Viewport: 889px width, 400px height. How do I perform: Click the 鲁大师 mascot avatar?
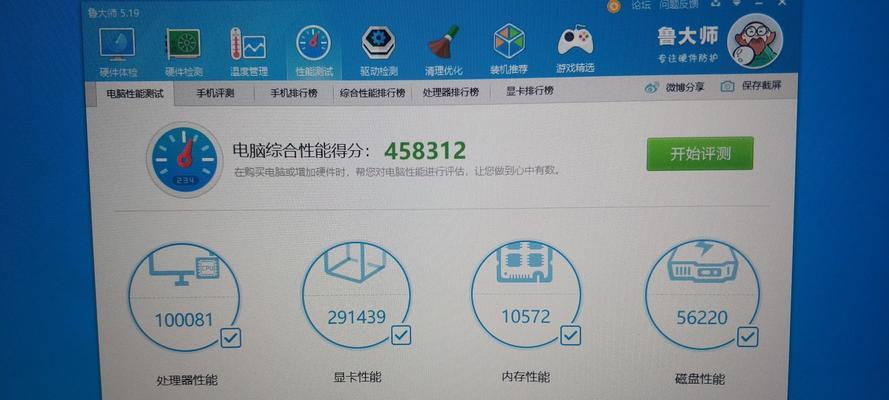[x=755, y=40]
